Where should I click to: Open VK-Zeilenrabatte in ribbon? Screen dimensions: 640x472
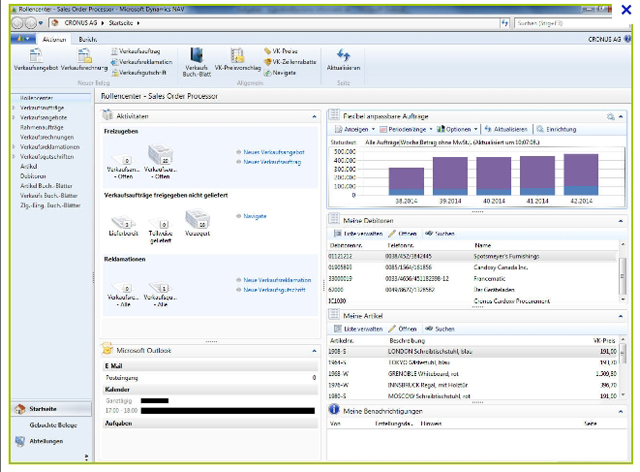290,62
